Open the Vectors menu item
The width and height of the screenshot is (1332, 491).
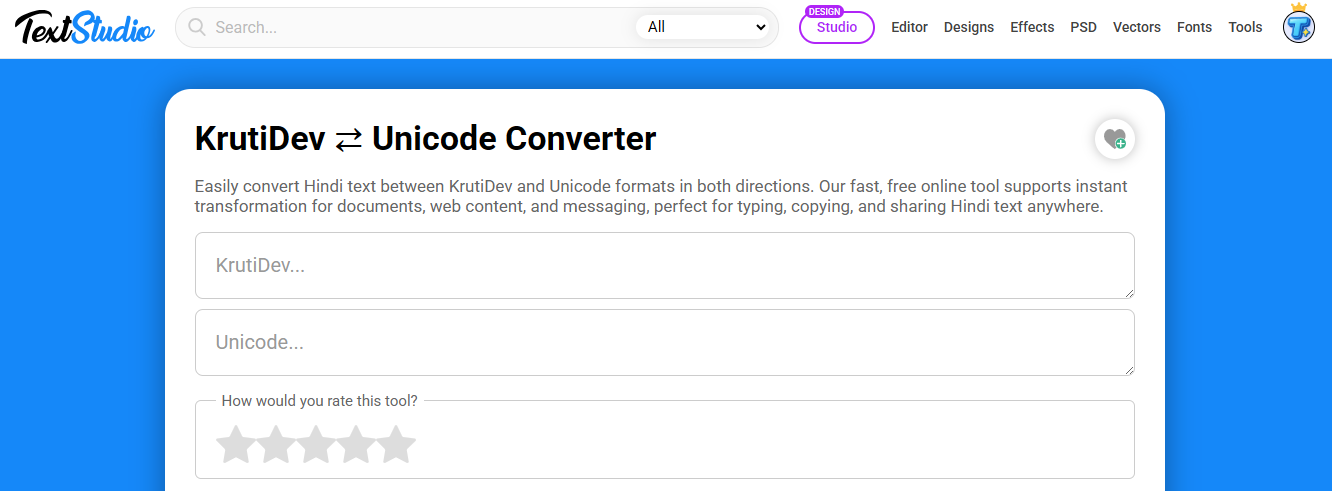tap(1137, 27)
